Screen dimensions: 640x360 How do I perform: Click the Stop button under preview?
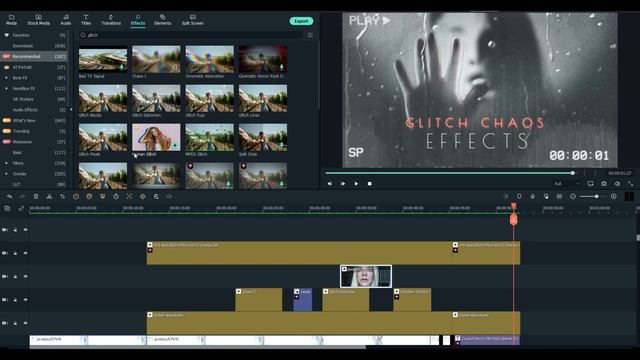coord(370,184)
